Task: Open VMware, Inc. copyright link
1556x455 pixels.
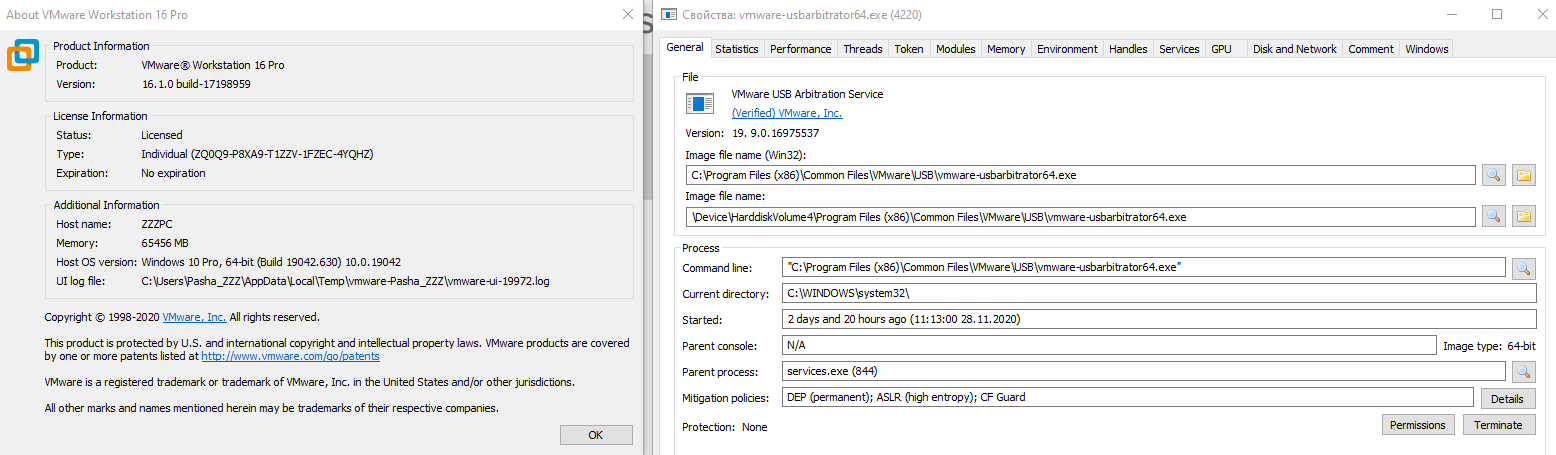Action: (x=194, y=317)
